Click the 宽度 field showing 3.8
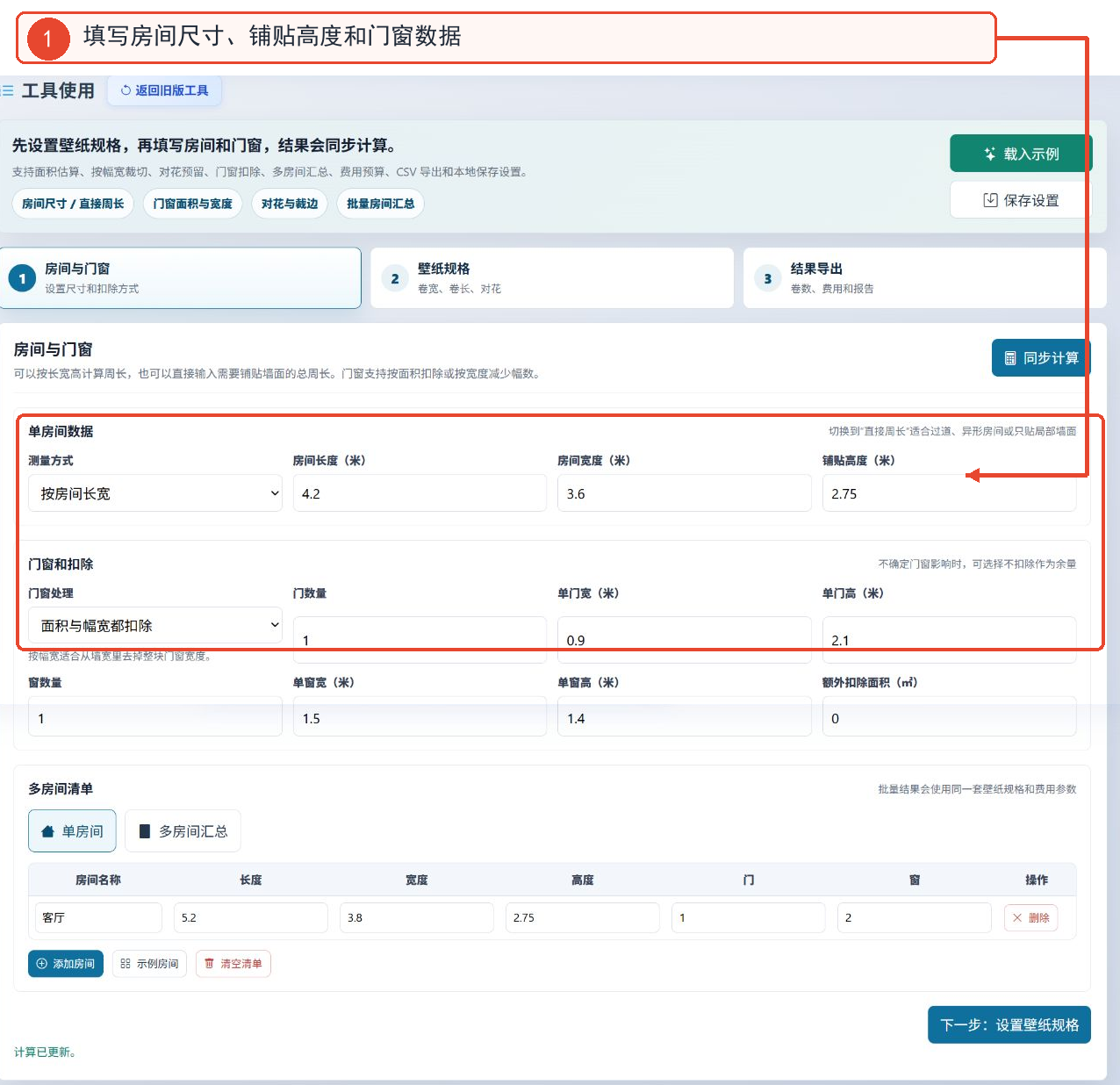The width and height of the screenshot is (1120, 1085). click(x=417, y=917)
